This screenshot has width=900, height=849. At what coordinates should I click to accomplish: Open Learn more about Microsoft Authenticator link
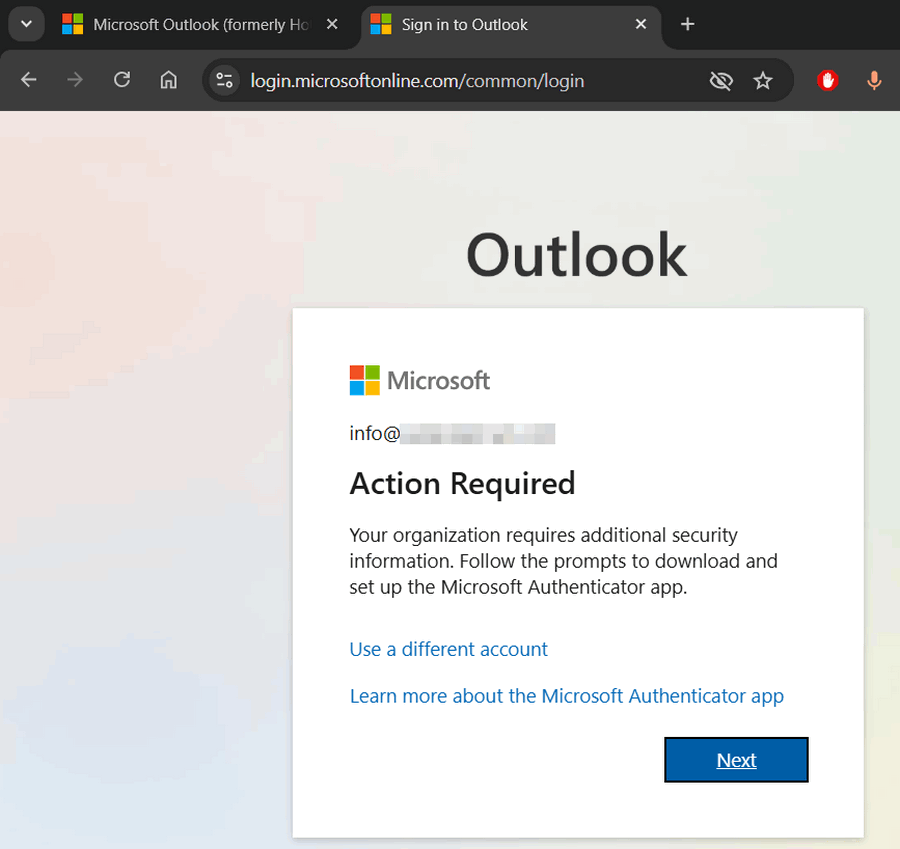pyautogui.click(x=566, y=696)
